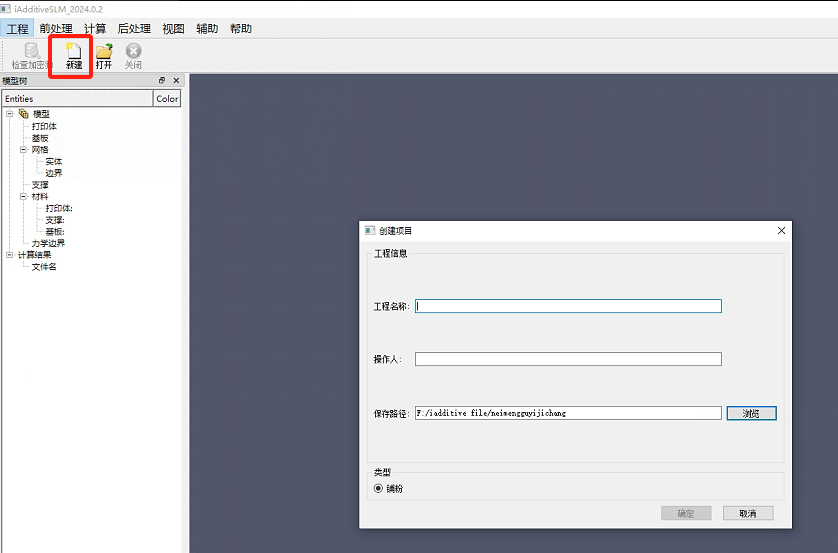
Task: Click the Color column header
Action: (167, 99)
